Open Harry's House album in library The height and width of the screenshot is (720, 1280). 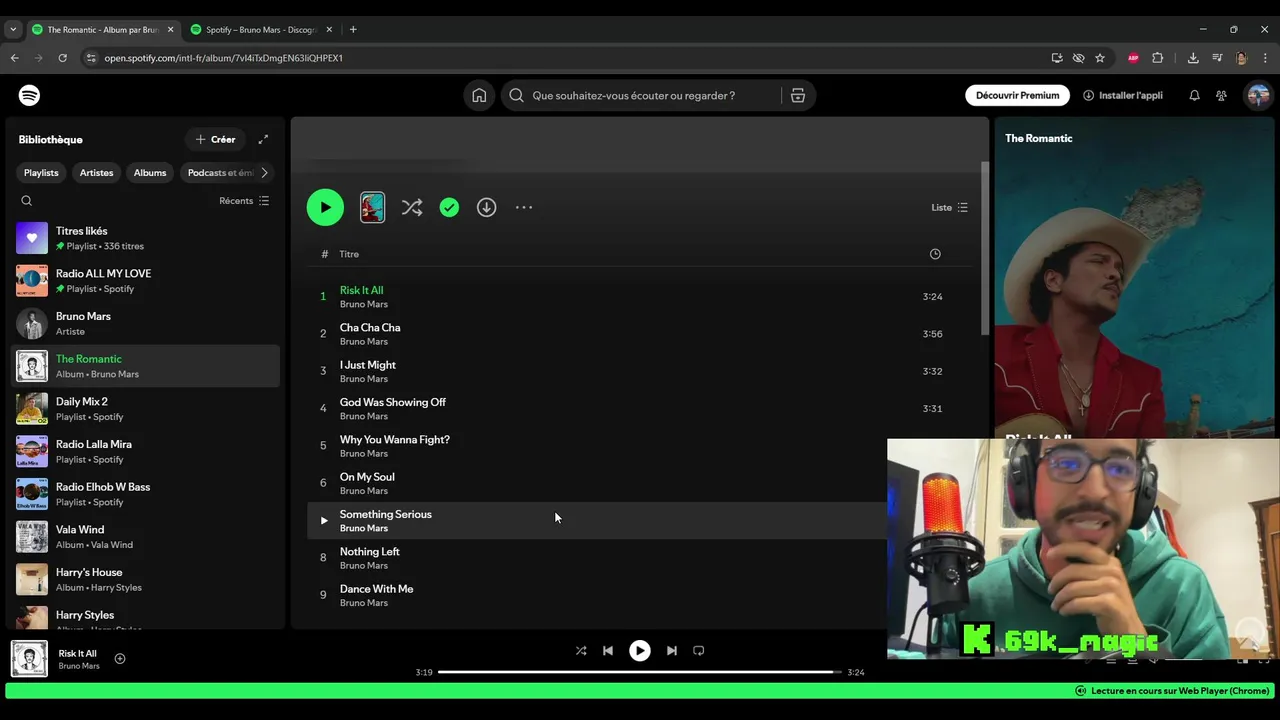coord(146,580)
